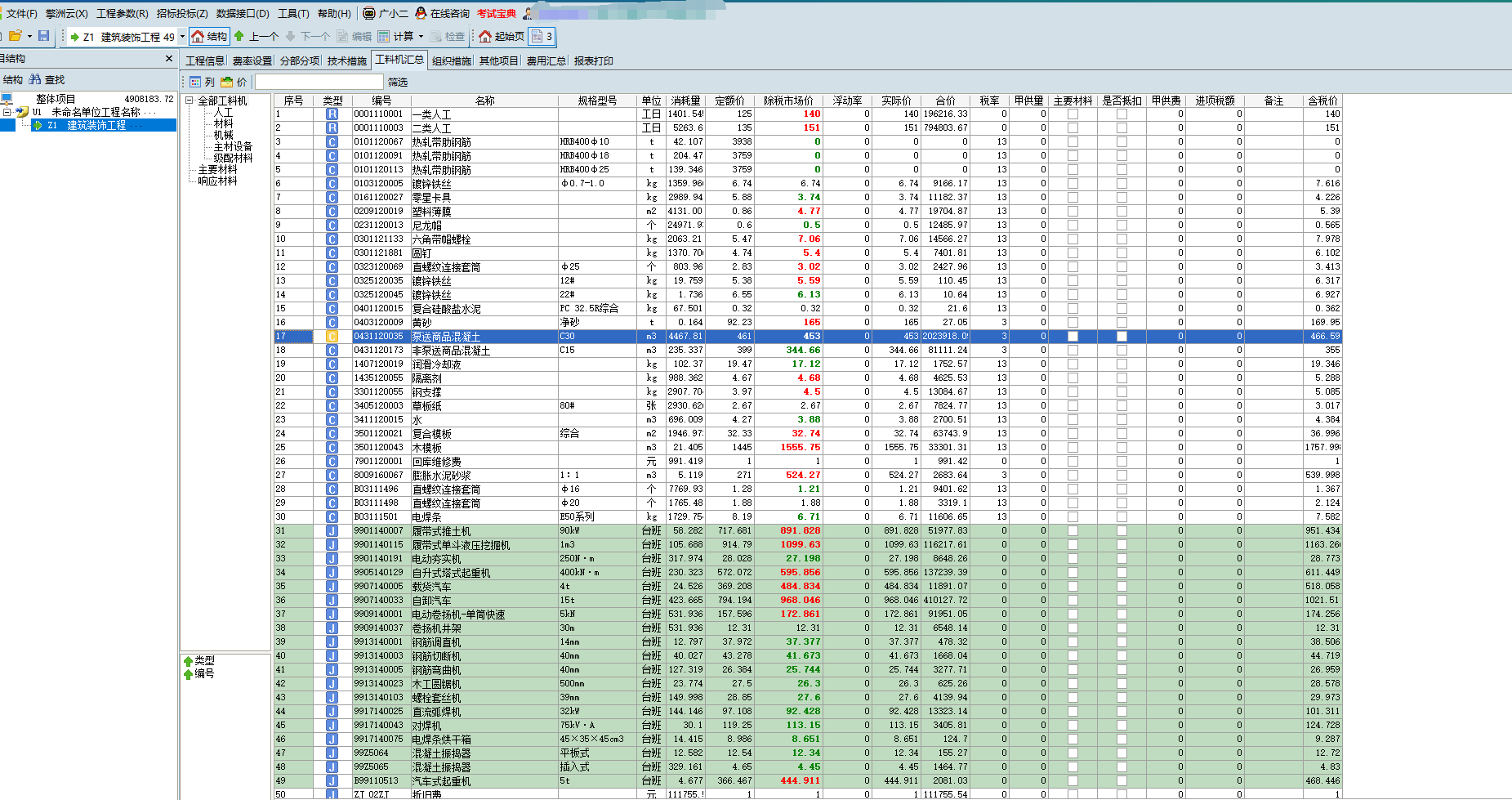Toggle 主要材料 checkbox in 黄砂 row

click(1073, 323)
